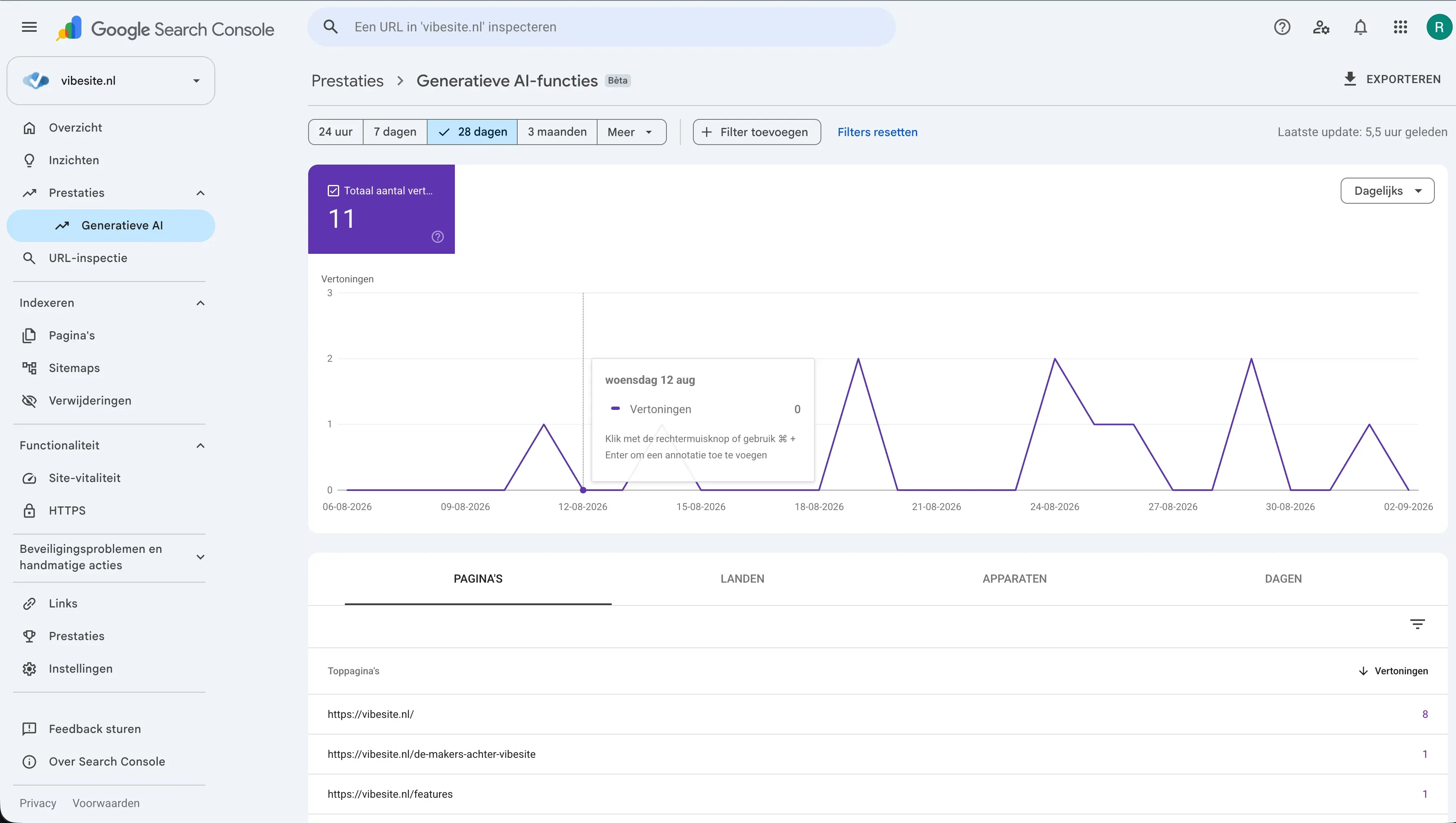1456x823 pixels.
Task: Open the Dagelijks granularity dropdown
Action: (x=1387, y=191)
